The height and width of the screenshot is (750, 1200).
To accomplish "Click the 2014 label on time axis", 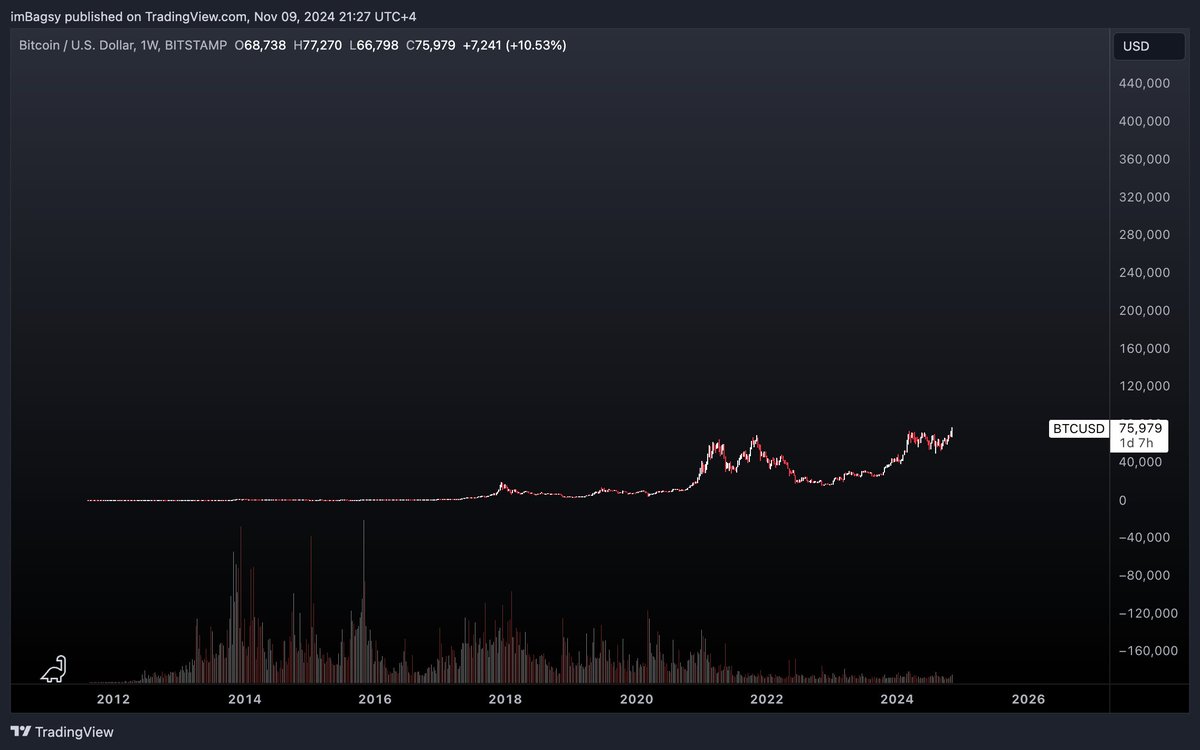I will (244, 699).
